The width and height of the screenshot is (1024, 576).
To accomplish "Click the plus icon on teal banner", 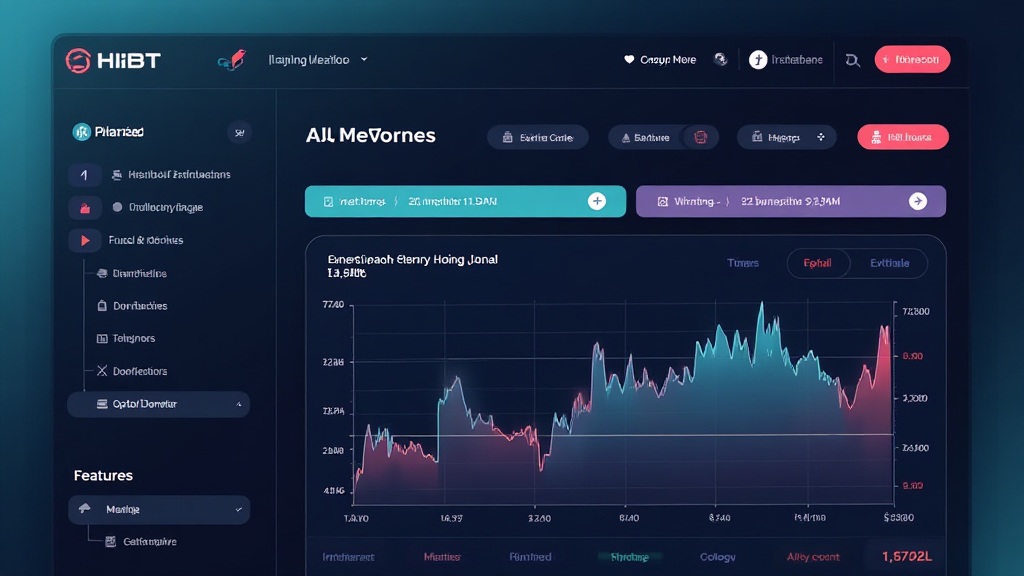I will click(x=597, y=201).
